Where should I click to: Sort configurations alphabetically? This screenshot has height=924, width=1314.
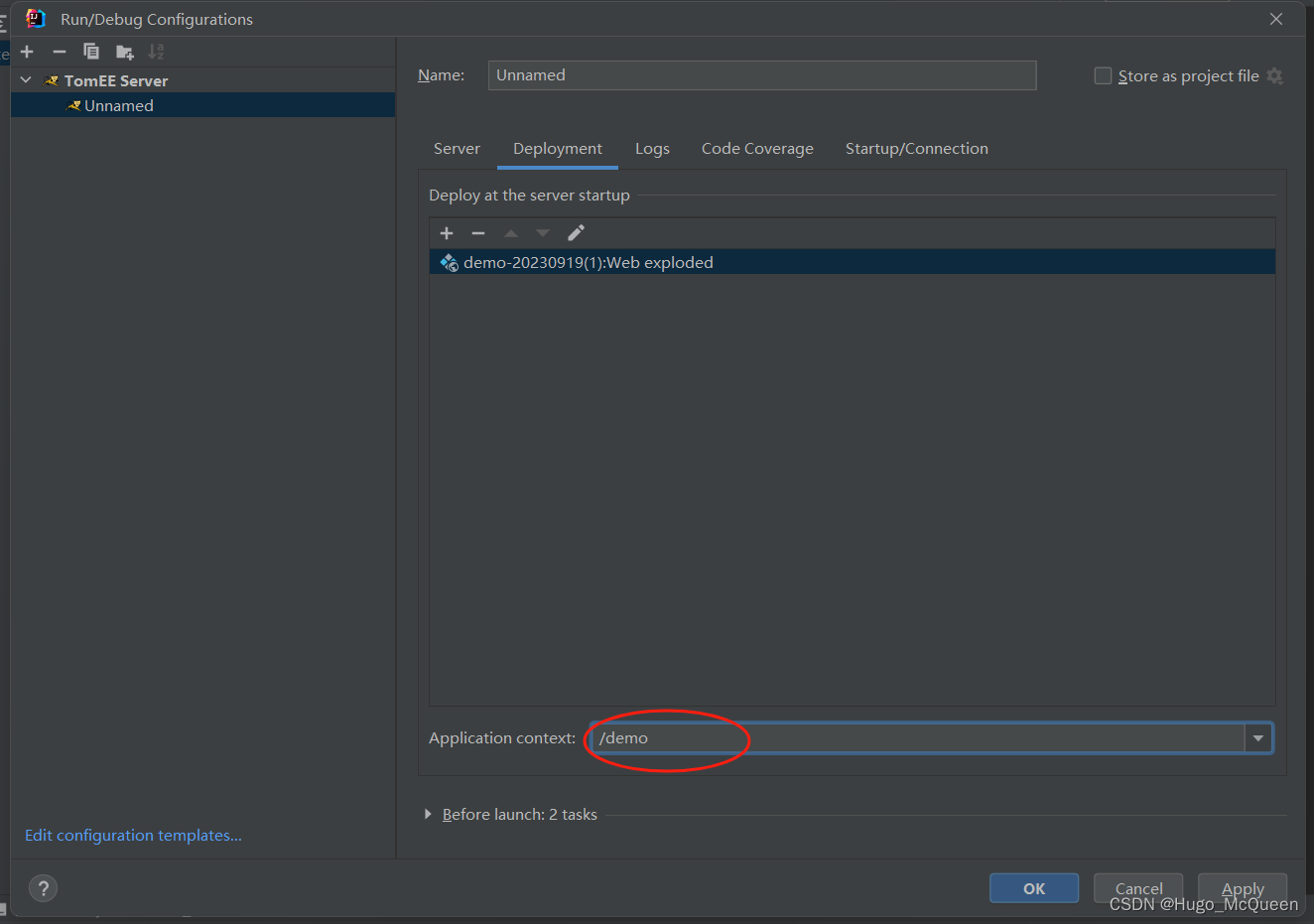point(156,52)
